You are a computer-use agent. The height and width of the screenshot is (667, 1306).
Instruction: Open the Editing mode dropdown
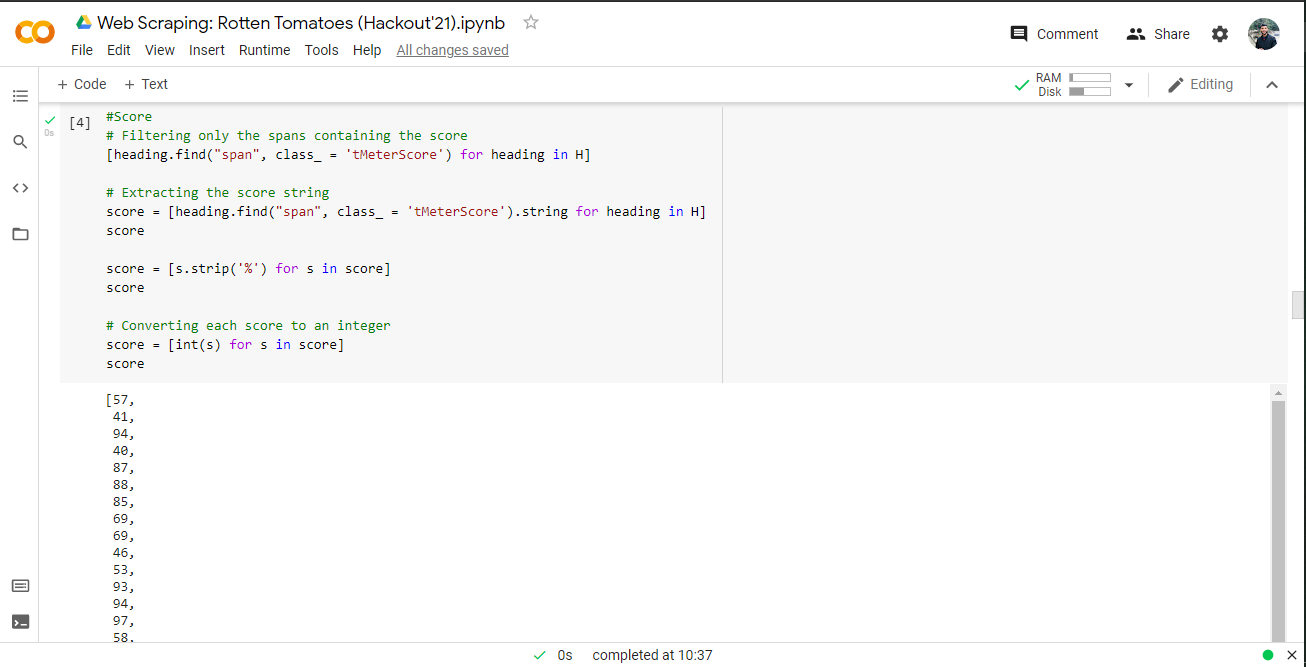pos(1201,84)
